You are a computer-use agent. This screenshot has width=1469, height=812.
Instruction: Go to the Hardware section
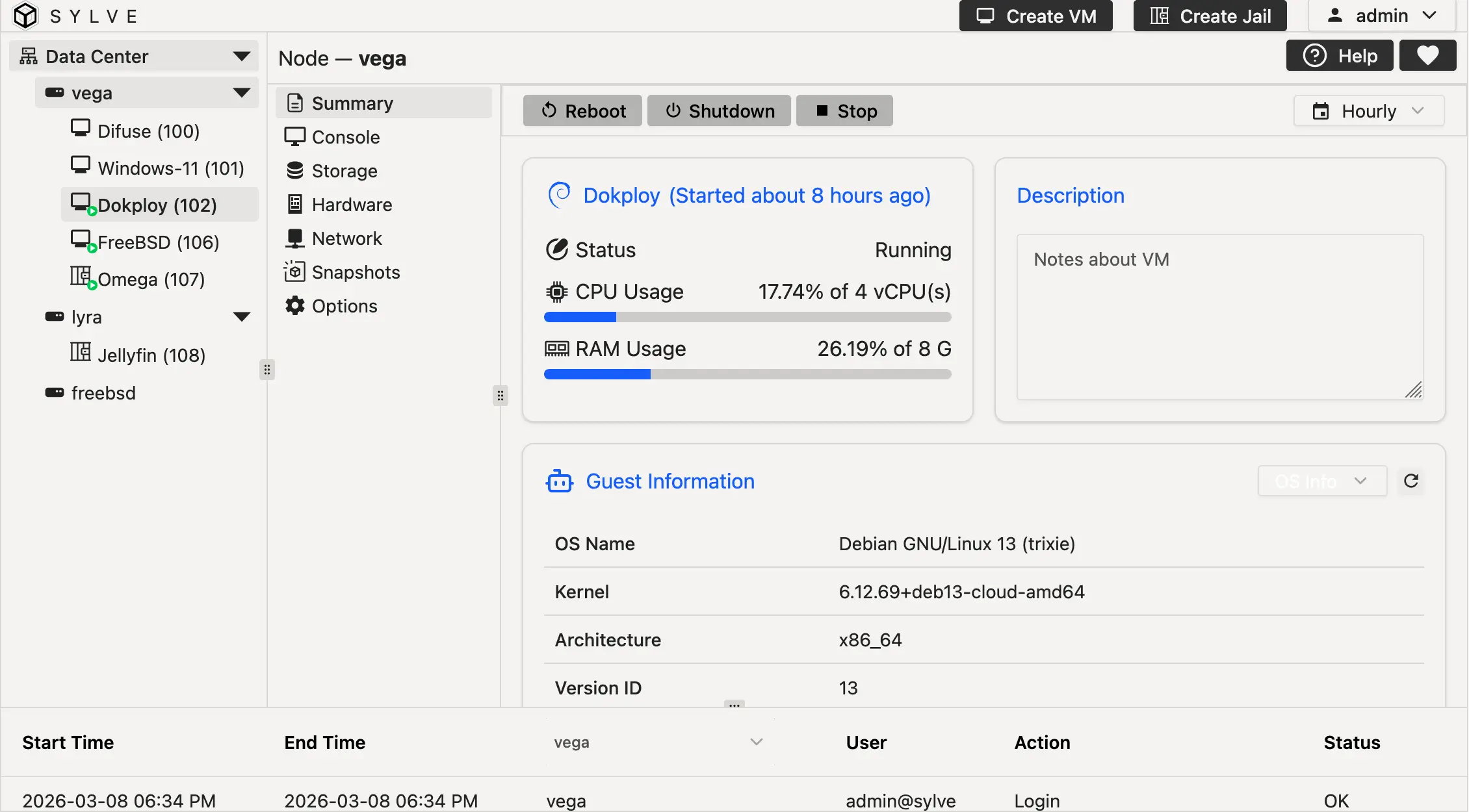[x=352, y=205]
